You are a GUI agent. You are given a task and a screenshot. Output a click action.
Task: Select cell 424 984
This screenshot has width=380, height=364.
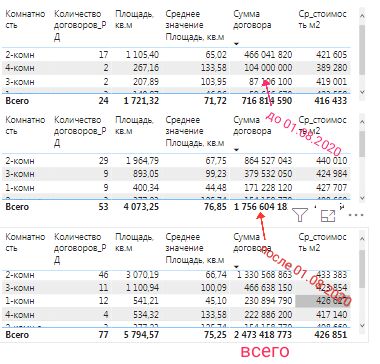(x=331, y=174)
